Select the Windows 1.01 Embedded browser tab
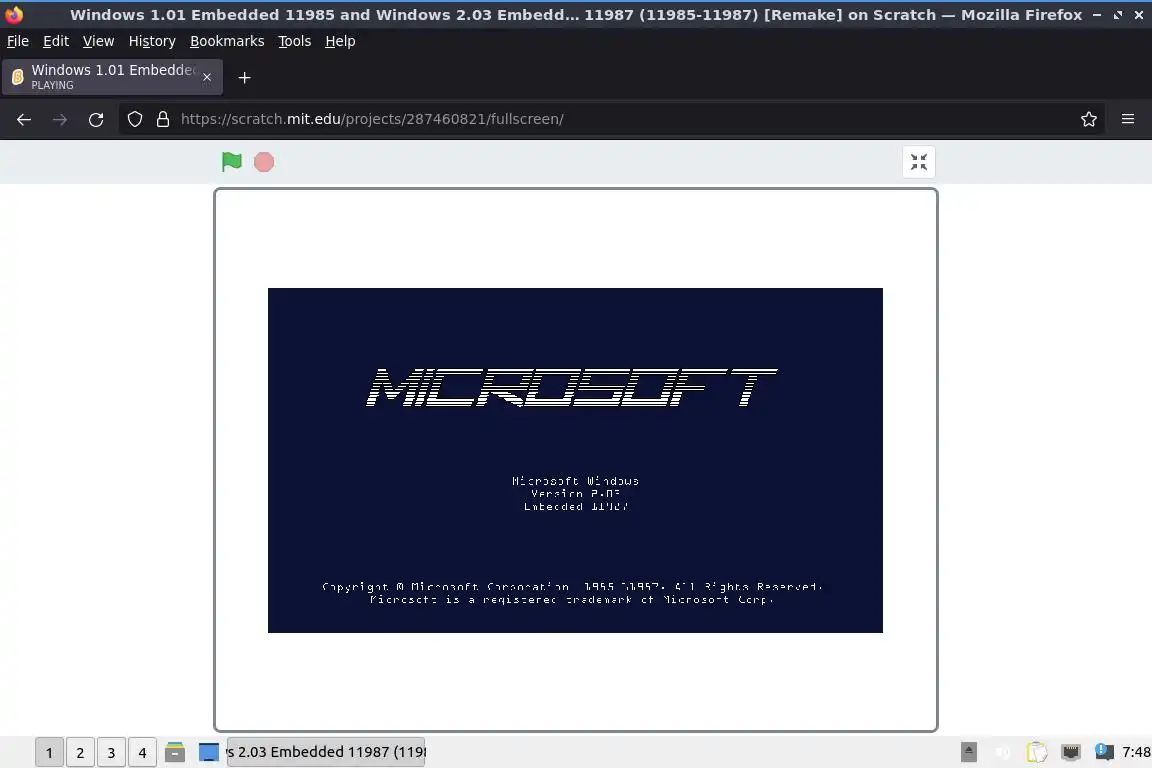 (112, 77)
